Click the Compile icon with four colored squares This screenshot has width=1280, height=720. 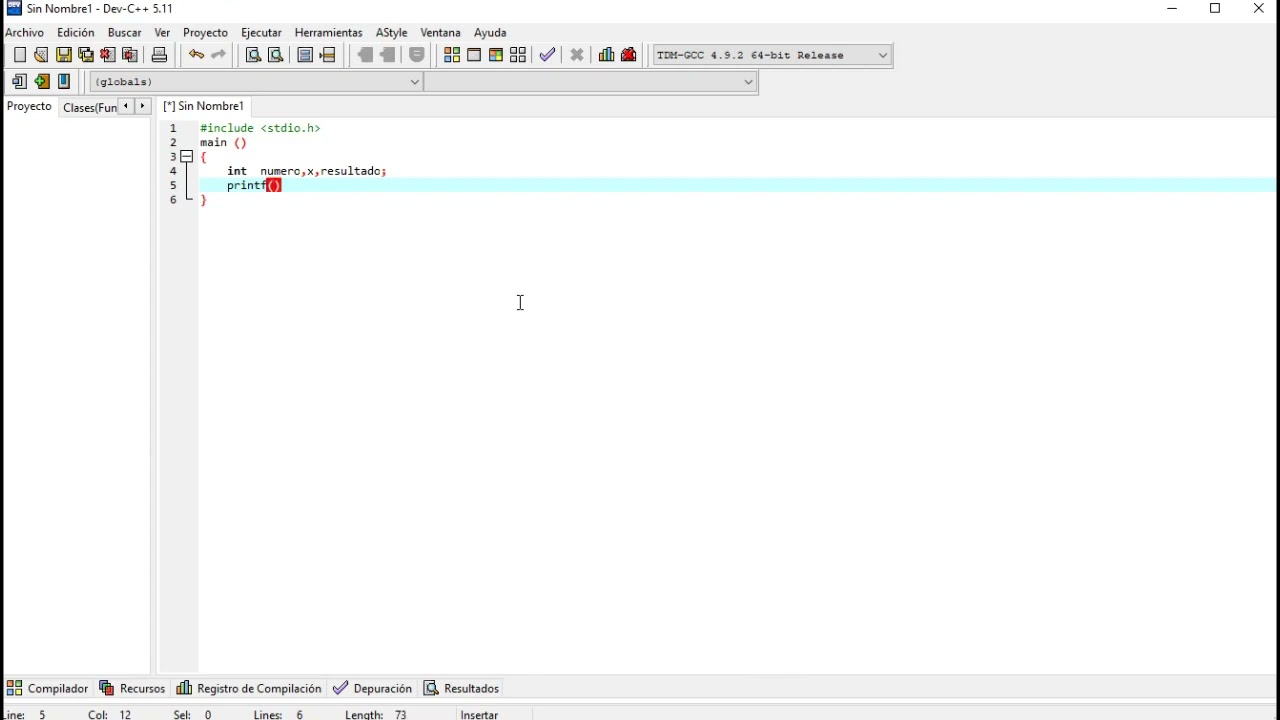point(452,55)
